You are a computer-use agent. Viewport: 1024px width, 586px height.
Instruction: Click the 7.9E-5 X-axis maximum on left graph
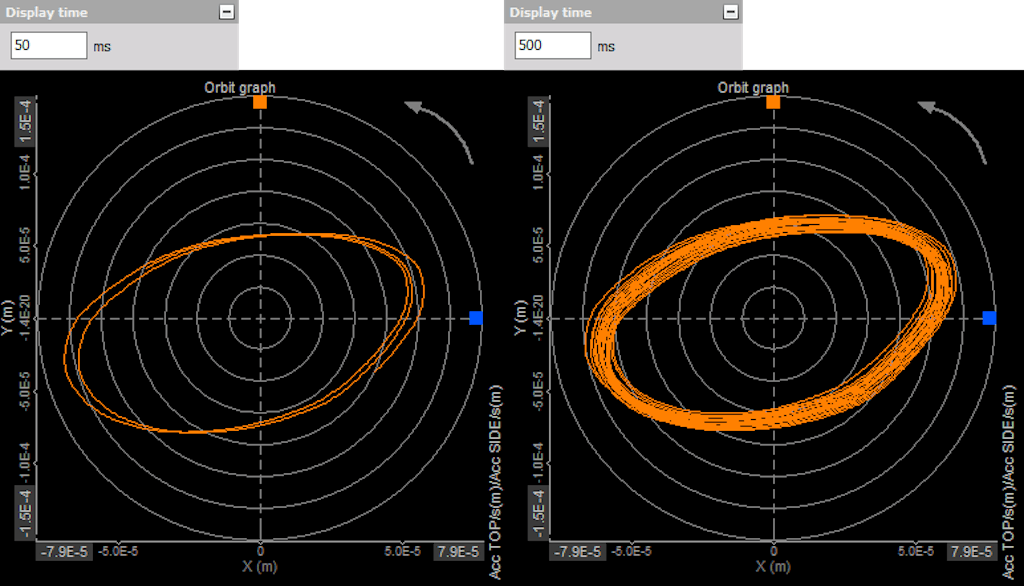point(458,552)
